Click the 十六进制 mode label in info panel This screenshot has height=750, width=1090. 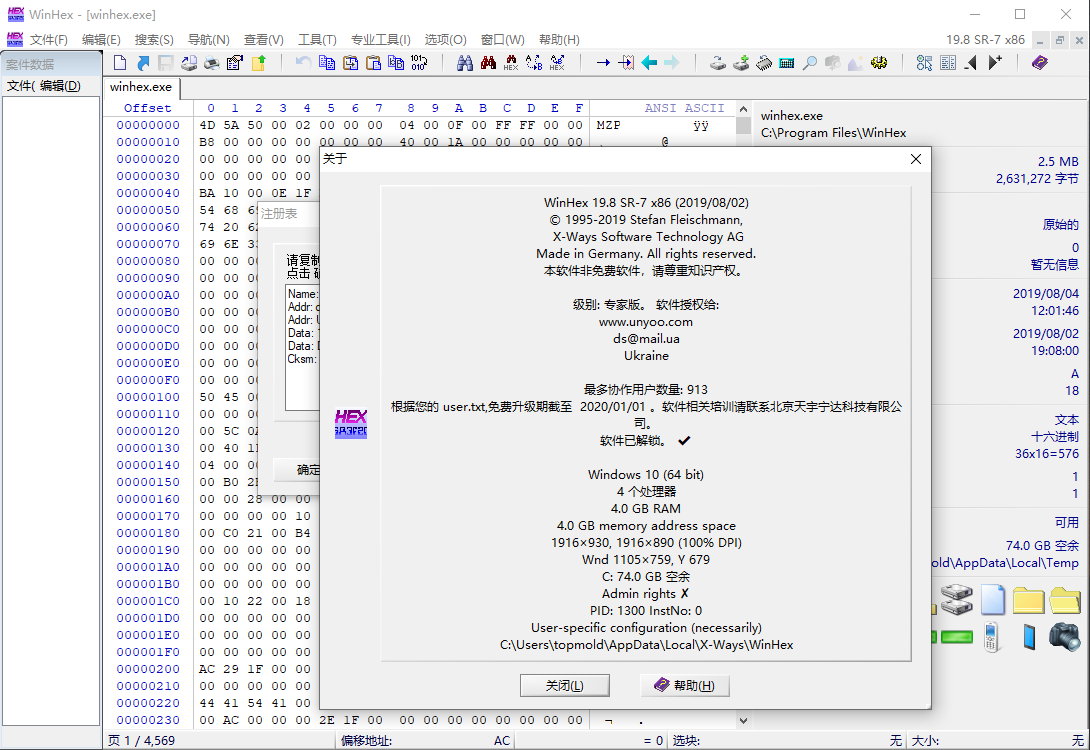coord(1055,437)
